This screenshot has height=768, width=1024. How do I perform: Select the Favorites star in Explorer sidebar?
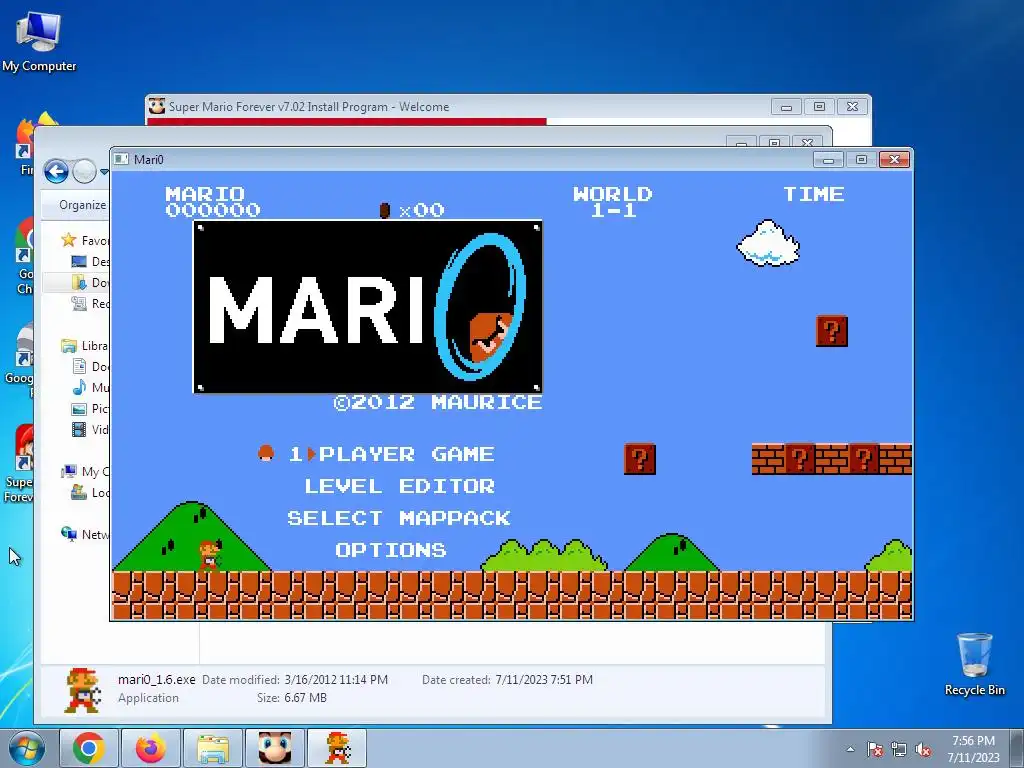pyautogui.click(x=69, y=240)
